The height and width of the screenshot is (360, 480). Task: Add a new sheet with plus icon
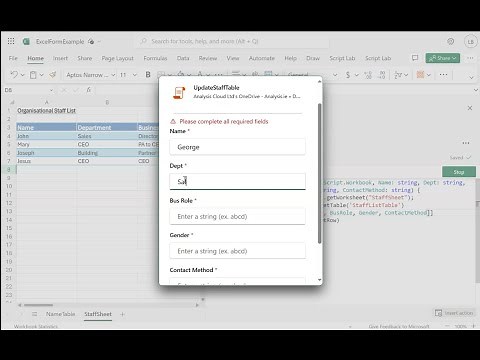[x=122, y=314]
